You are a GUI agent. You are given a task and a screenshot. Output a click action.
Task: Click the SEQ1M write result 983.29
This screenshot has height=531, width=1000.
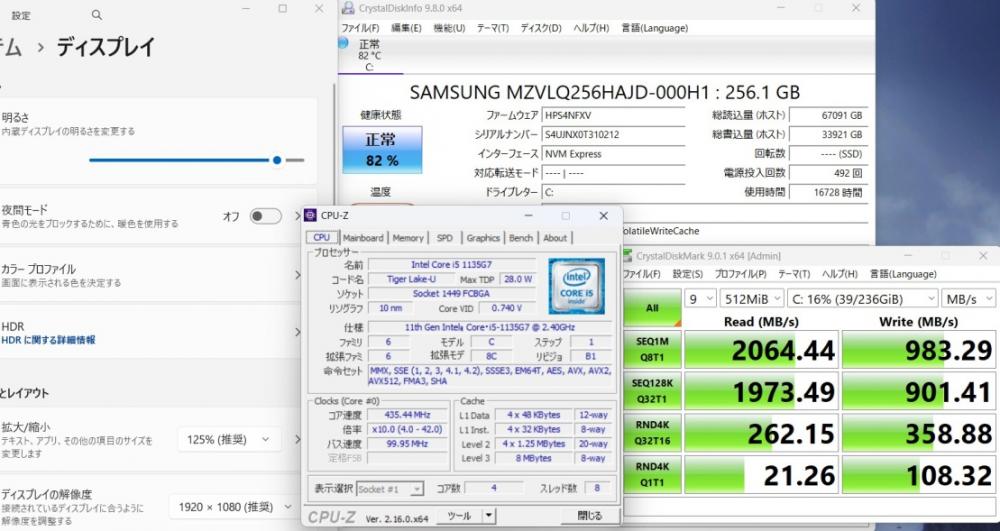click(918, 350)
